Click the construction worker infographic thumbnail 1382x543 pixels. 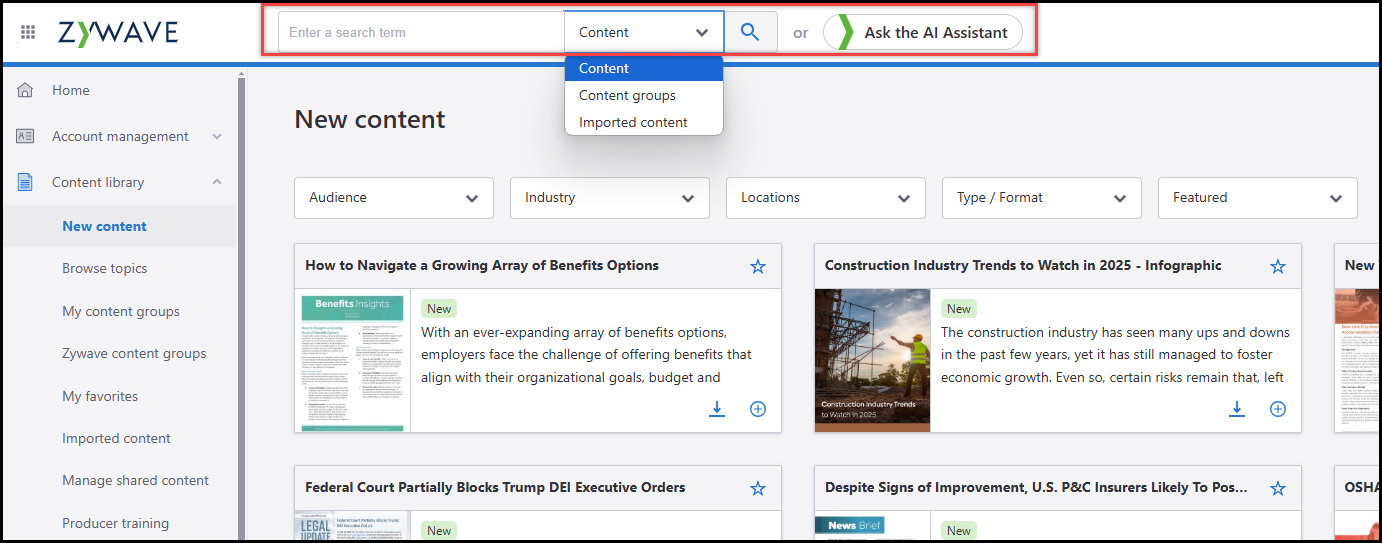click(872, 360)
